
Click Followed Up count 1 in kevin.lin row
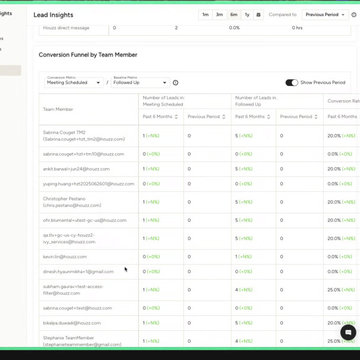[x=236, y=257]
